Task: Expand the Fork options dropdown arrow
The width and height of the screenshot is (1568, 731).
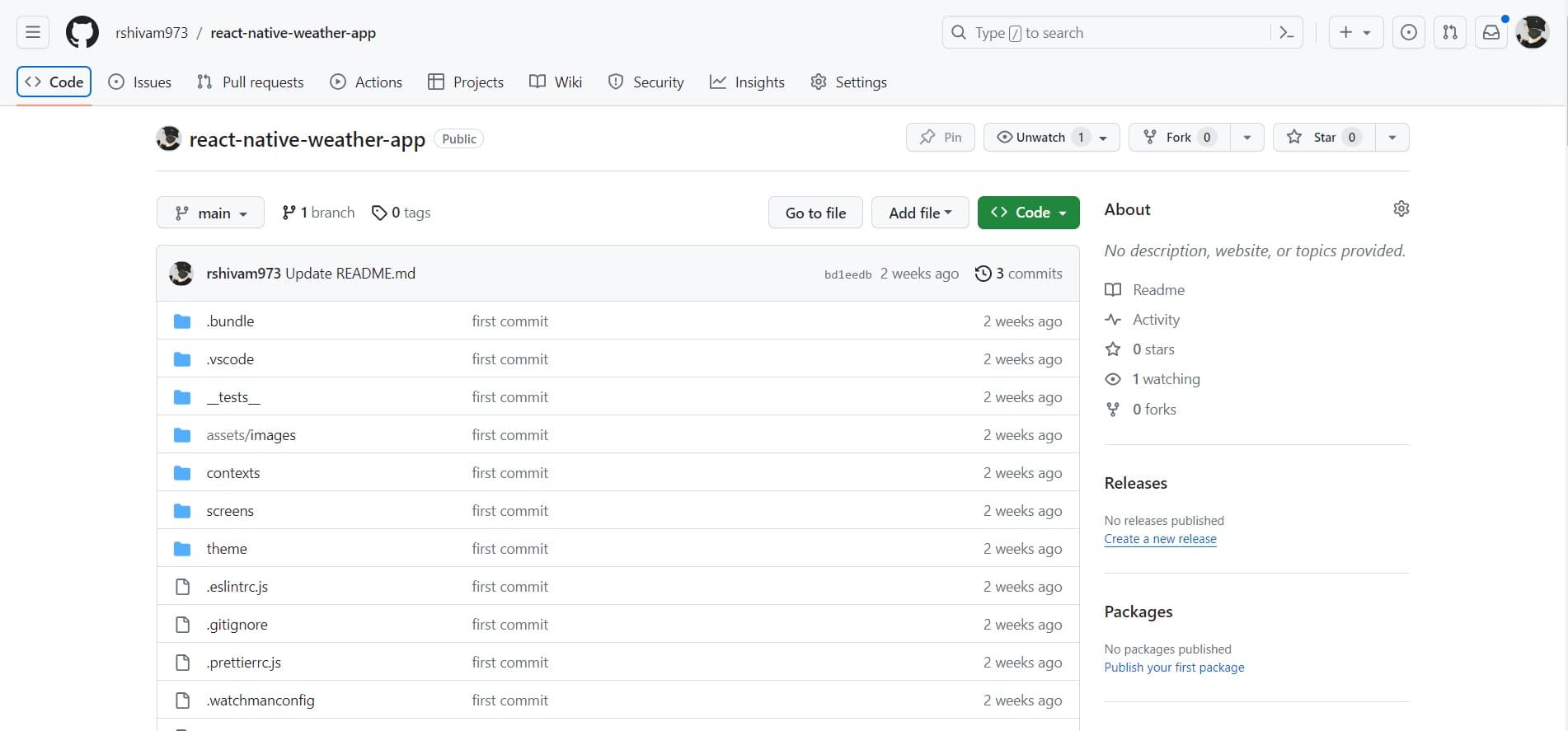Action: pos(1247,137)
